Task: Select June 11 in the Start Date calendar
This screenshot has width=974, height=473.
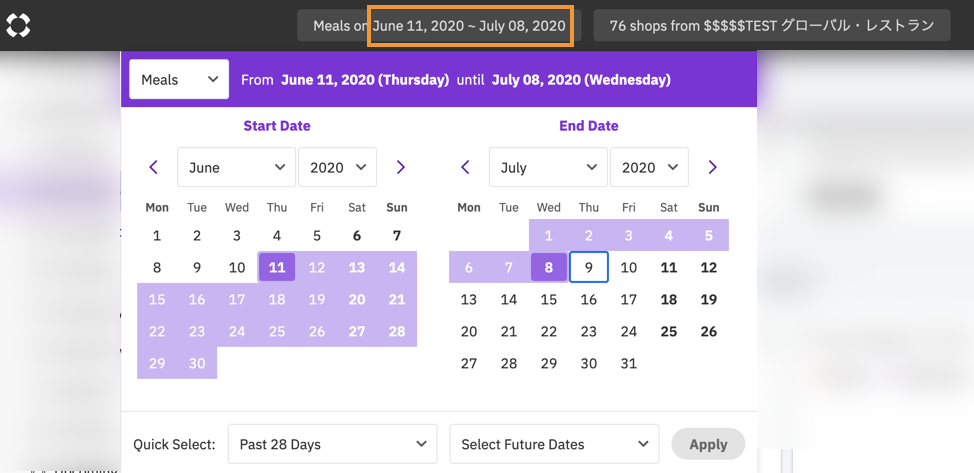Action: pyautogui.click(x=277, y=268)
